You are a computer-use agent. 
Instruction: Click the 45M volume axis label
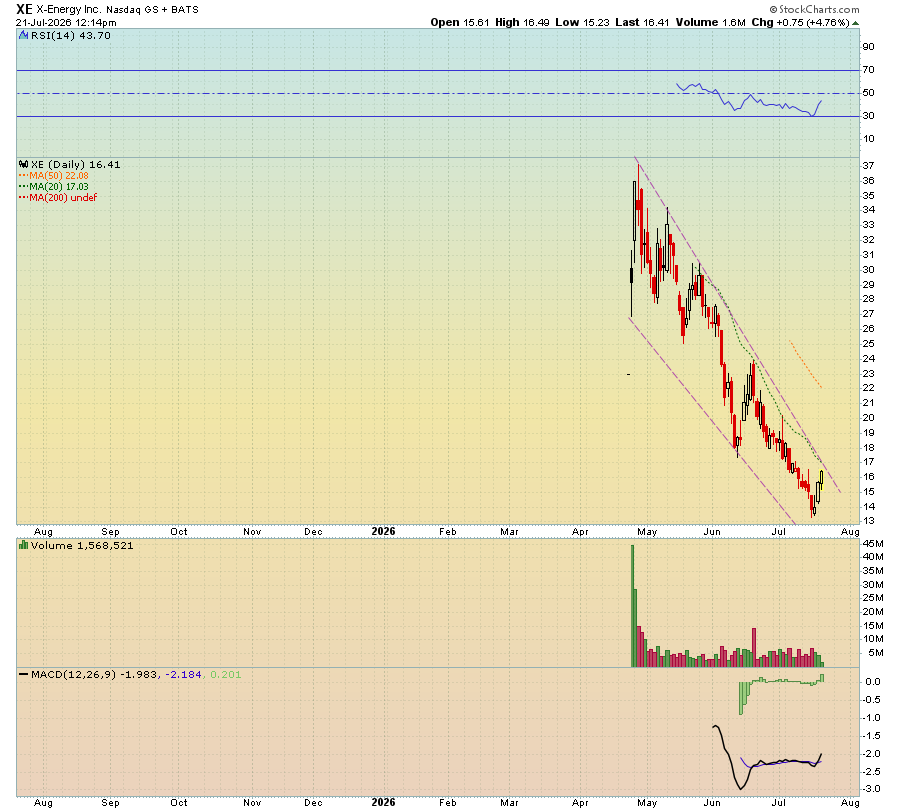(873, 544)
